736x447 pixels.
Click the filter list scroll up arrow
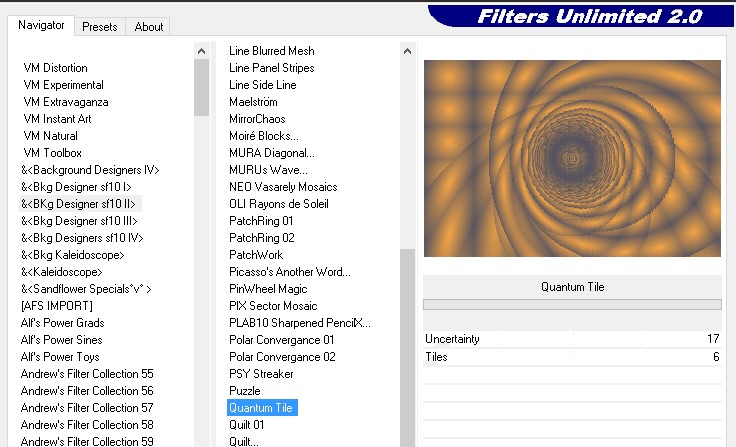tap(407, 51)
